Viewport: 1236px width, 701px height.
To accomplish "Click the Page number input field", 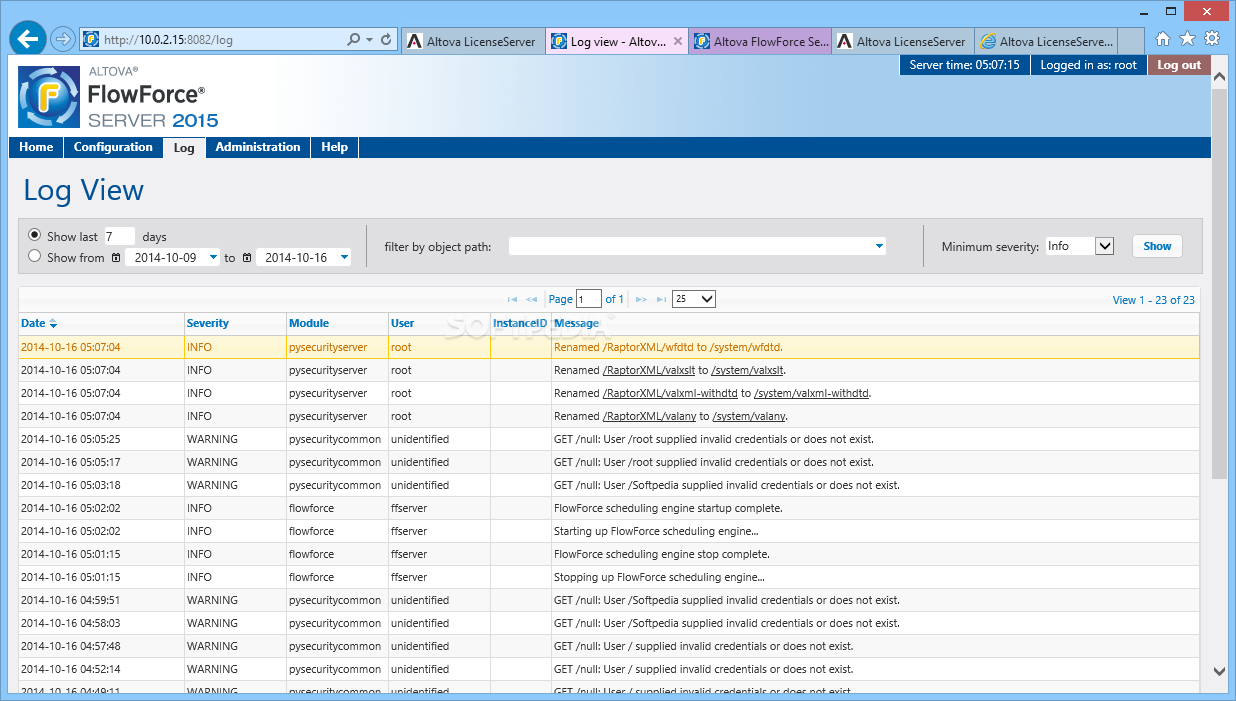I will [x=589, y=299].
